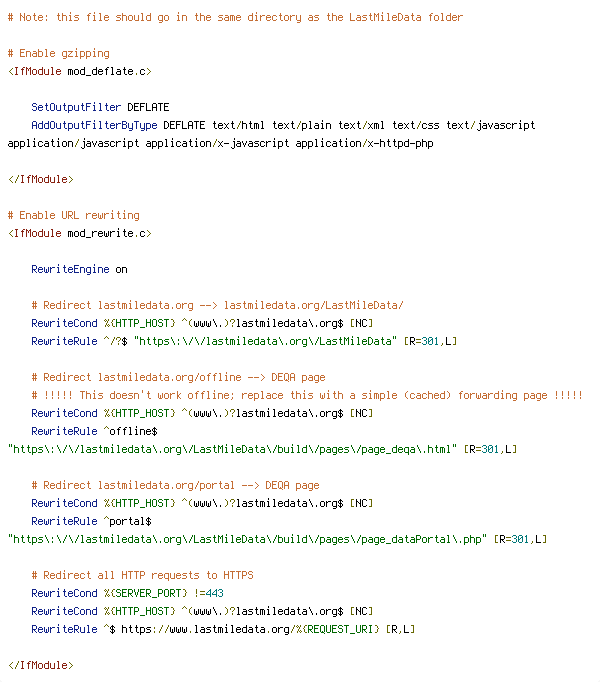Click the RewriteCond line above 'RewriteRule ^offline$'
The height and width of the screenshot is (682, 600).
pos(202,413)
